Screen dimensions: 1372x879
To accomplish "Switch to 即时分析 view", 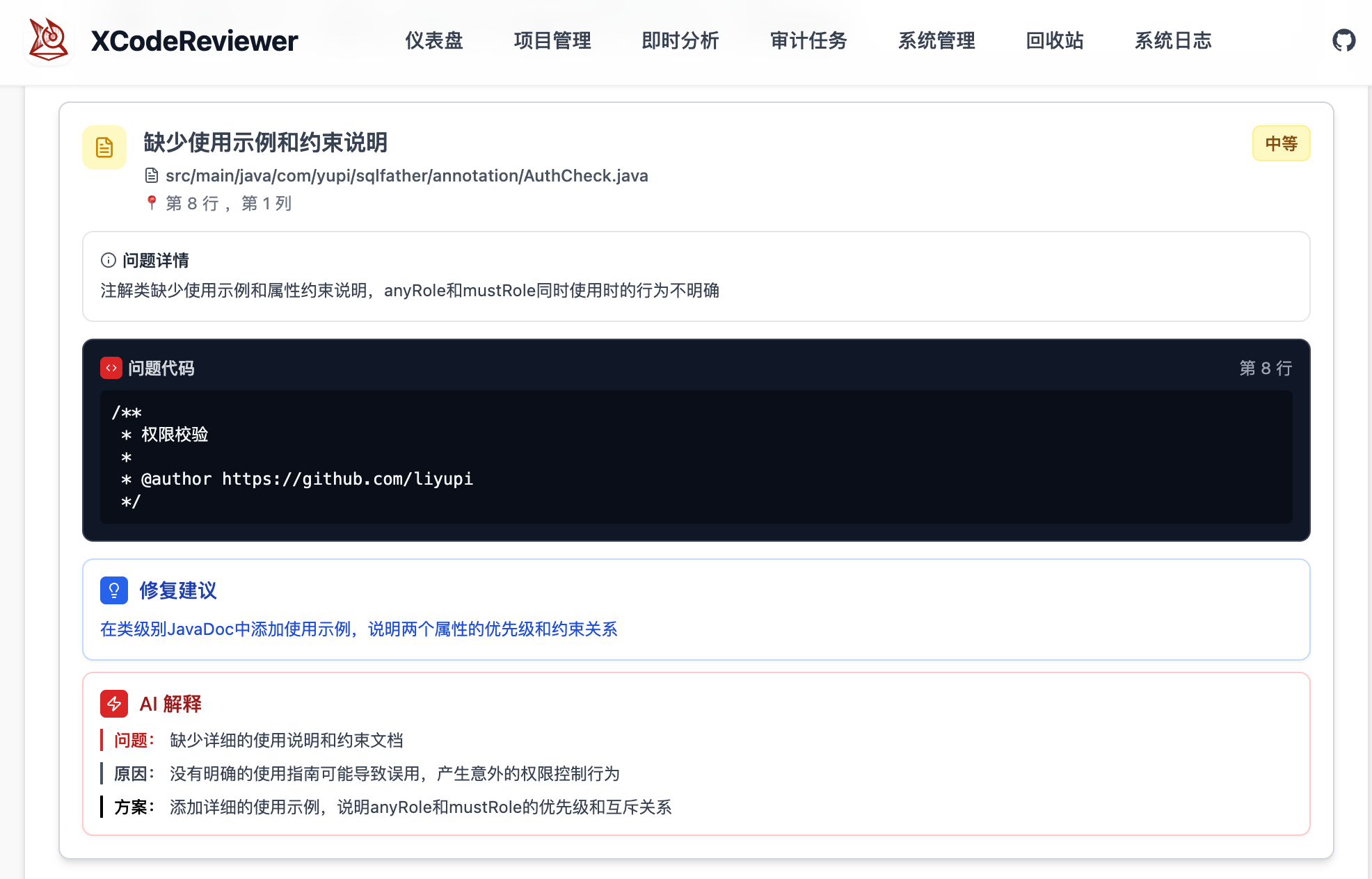I will click(680, 40).
